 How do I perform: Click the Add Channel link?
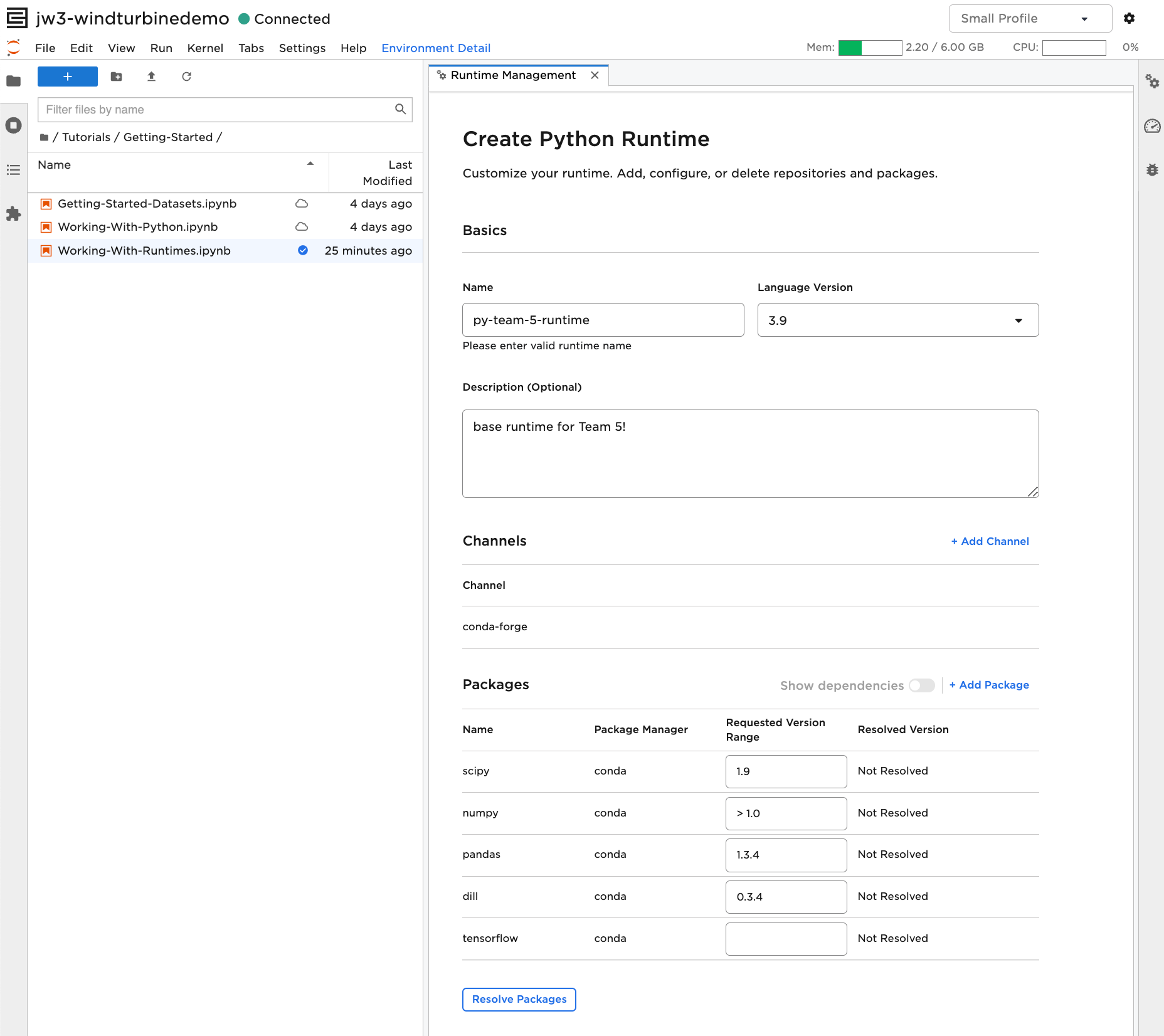point(990,541)
